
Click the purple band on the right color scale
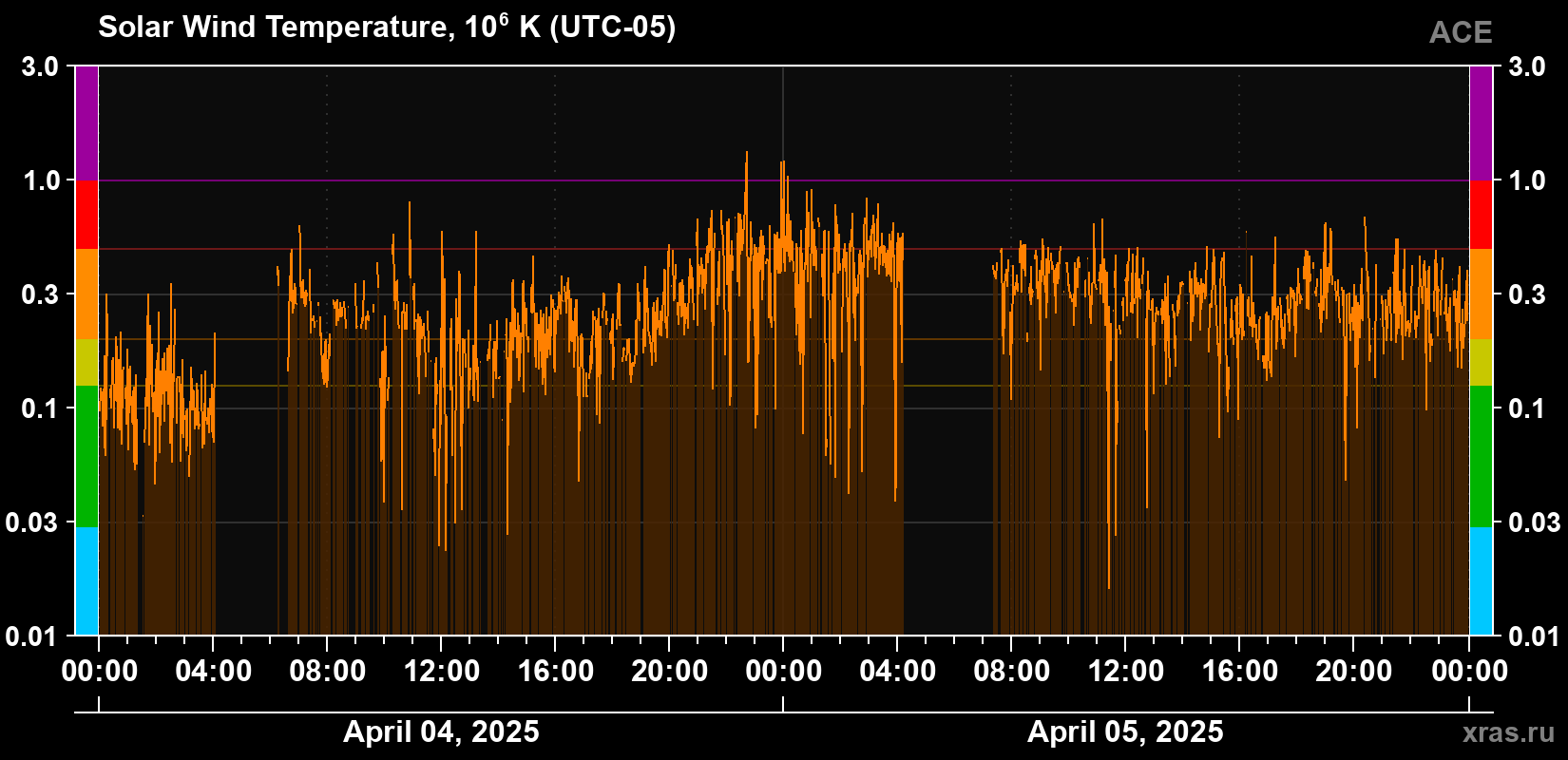(1481, 123)
